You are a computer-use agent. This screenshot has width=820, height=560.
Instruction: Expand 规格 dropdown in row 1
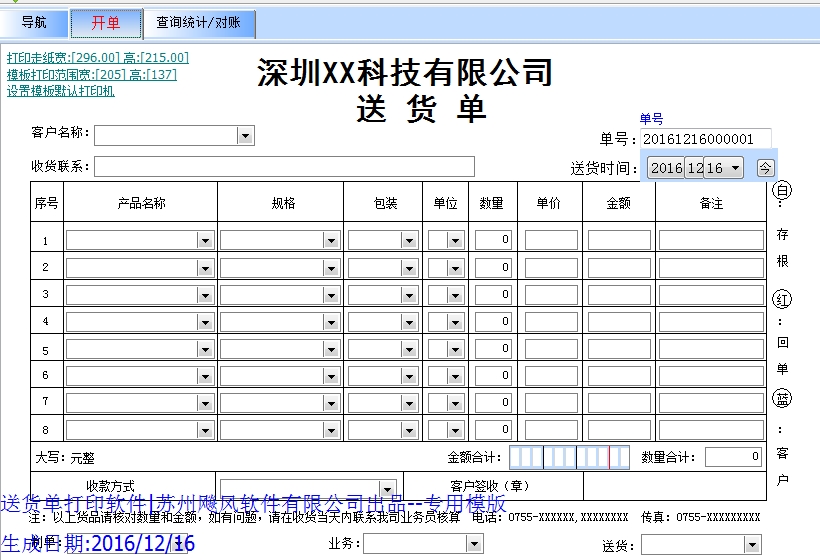(331, 241)
